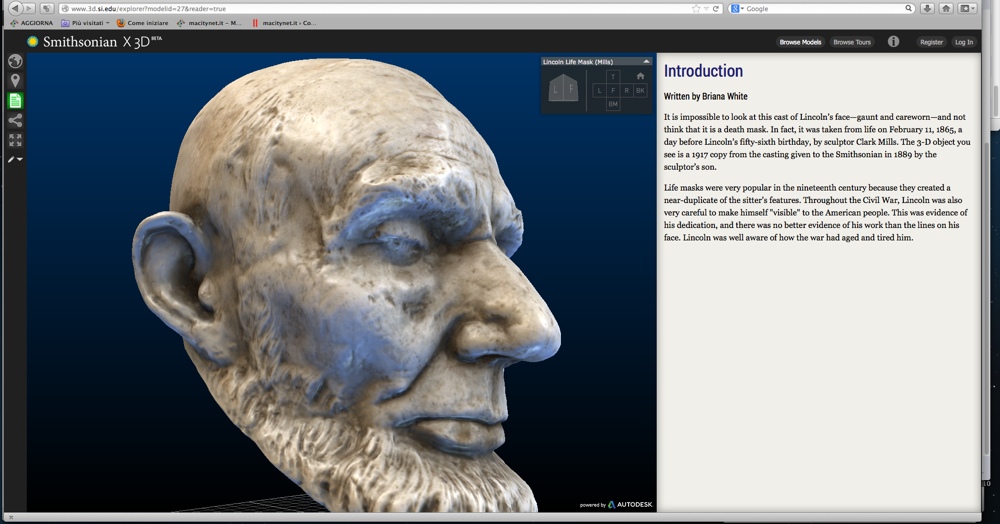
Task: Toggle the green document reader icon
Action: (x=15, y=100)
